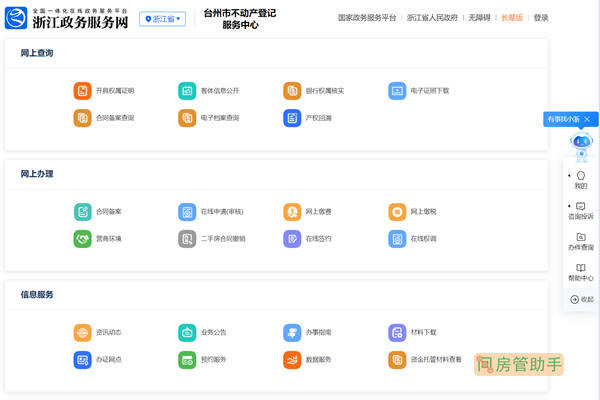Click the 浙江政务服务网 logo
Viewport: 600px width, 400px height.
pyautogui.click(x=66, y=18)
